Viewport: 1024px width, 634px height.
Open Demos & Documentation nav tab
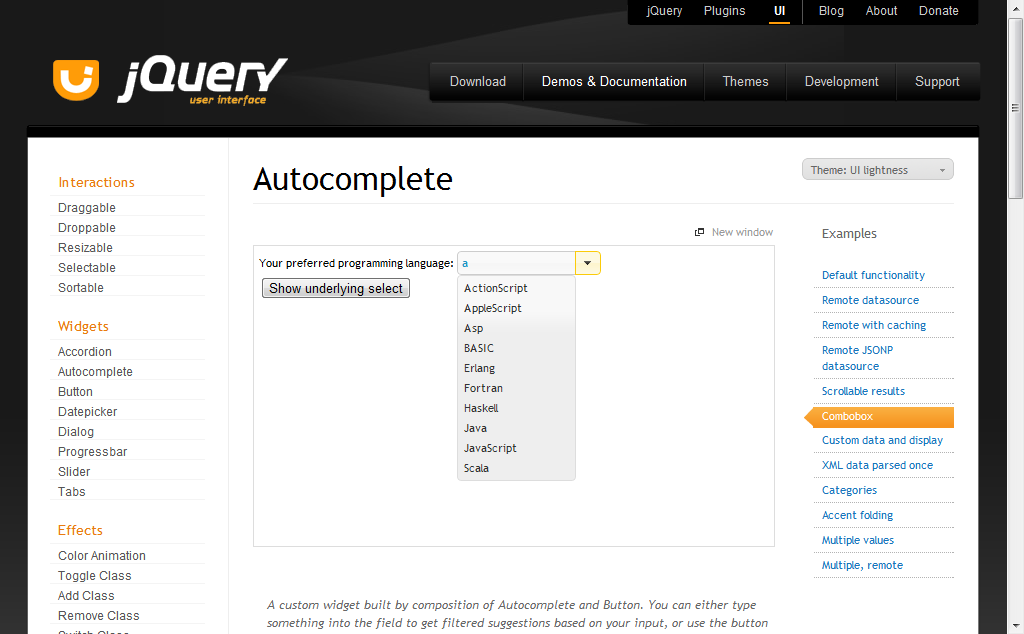click(614, 82)
